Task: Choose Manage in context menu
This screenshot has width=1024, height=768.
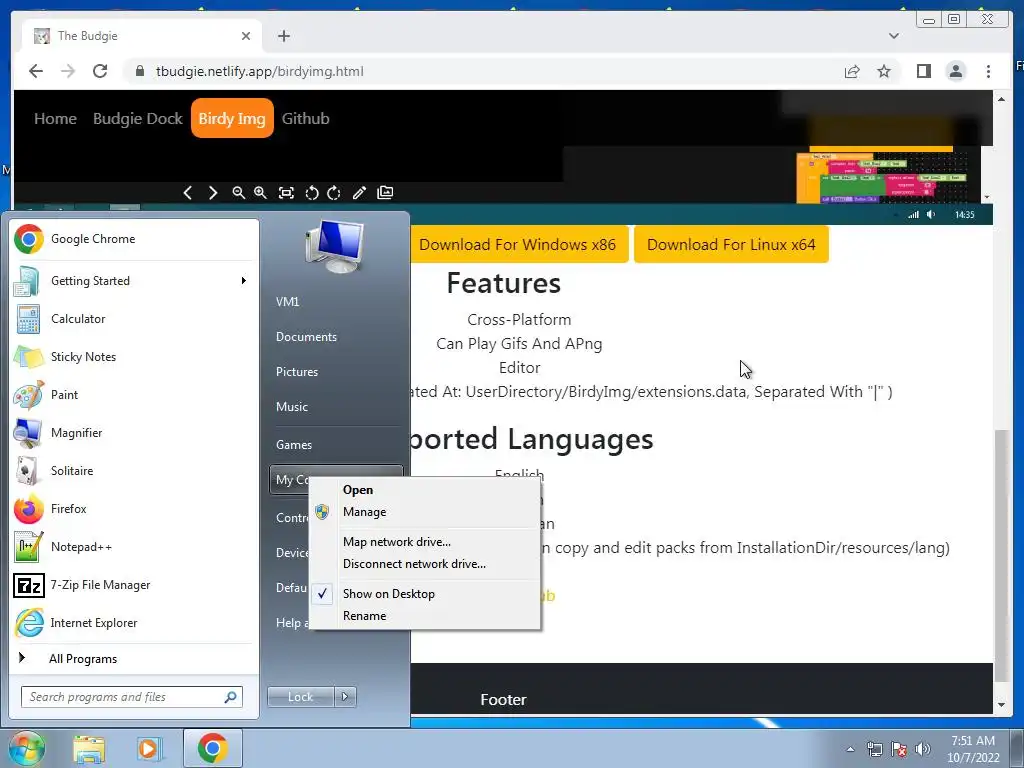Action: (x=426, y=512)
